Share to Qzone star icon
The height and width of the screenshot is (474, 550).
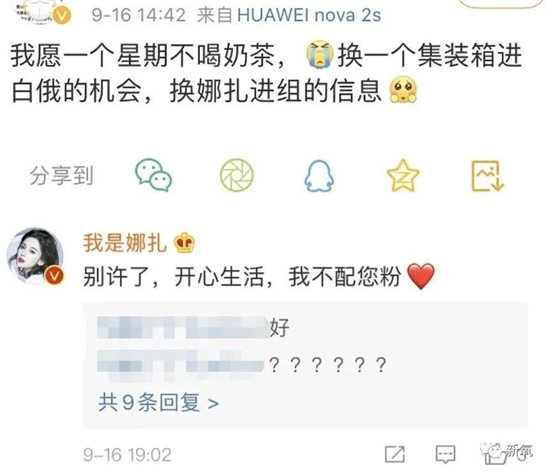click(403, 175)
